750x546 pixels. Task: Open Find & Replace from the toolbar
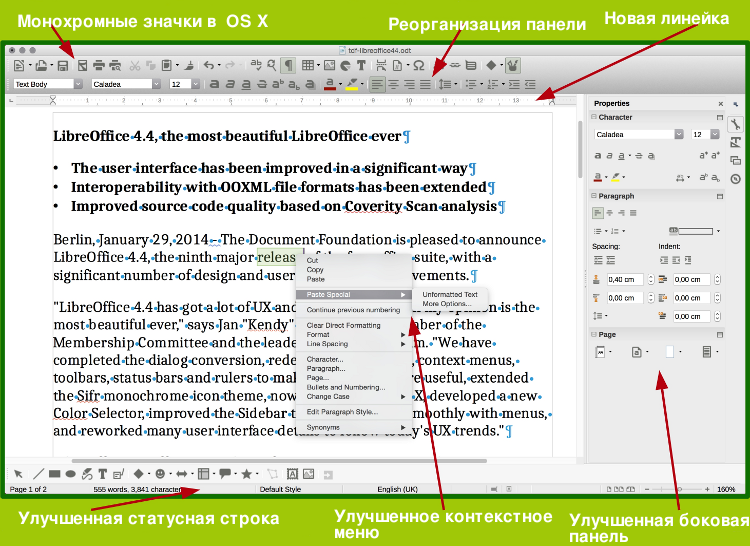(272, 66)
